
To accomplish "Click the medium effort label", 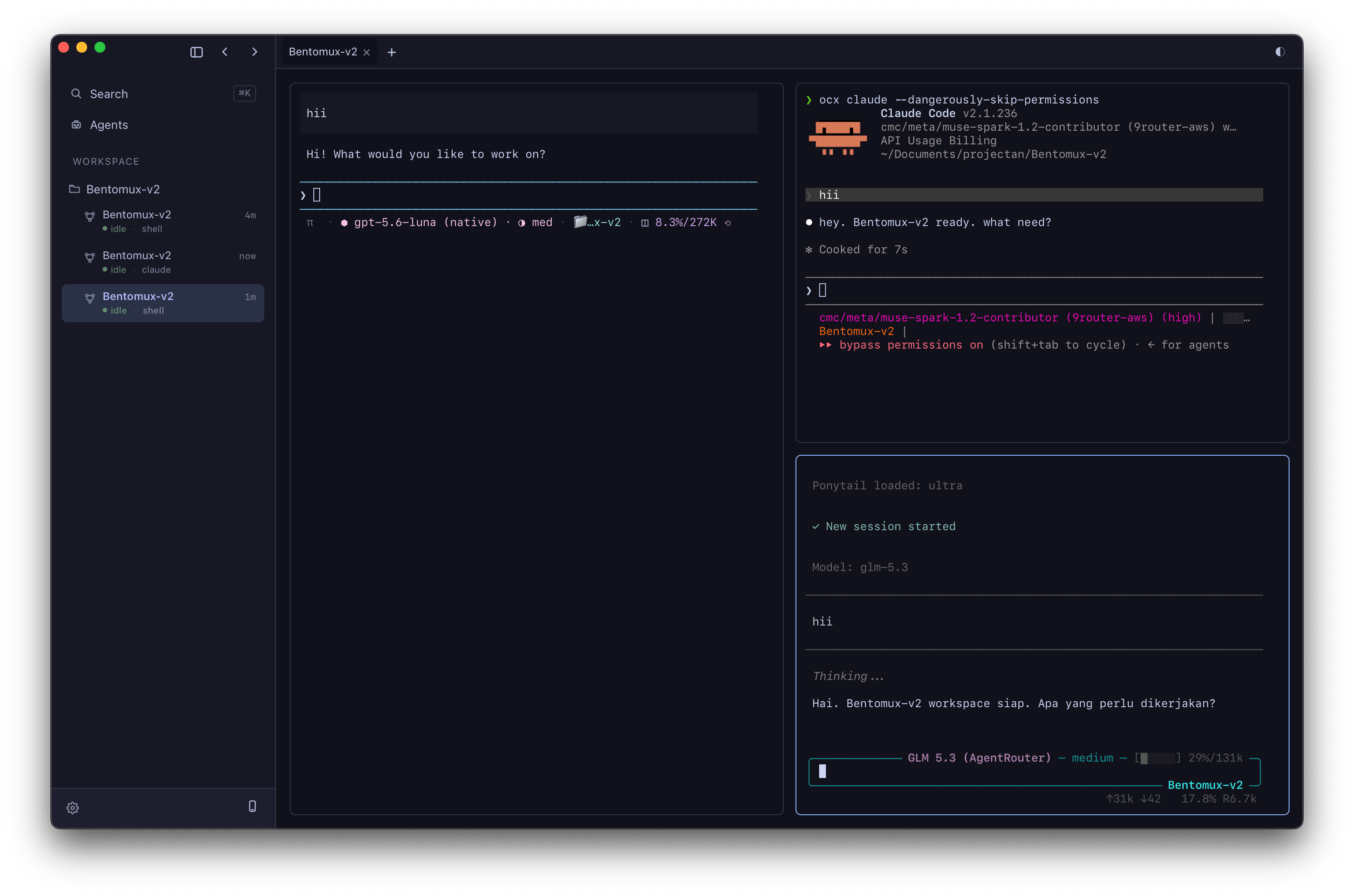I will tap(1092, 758).
